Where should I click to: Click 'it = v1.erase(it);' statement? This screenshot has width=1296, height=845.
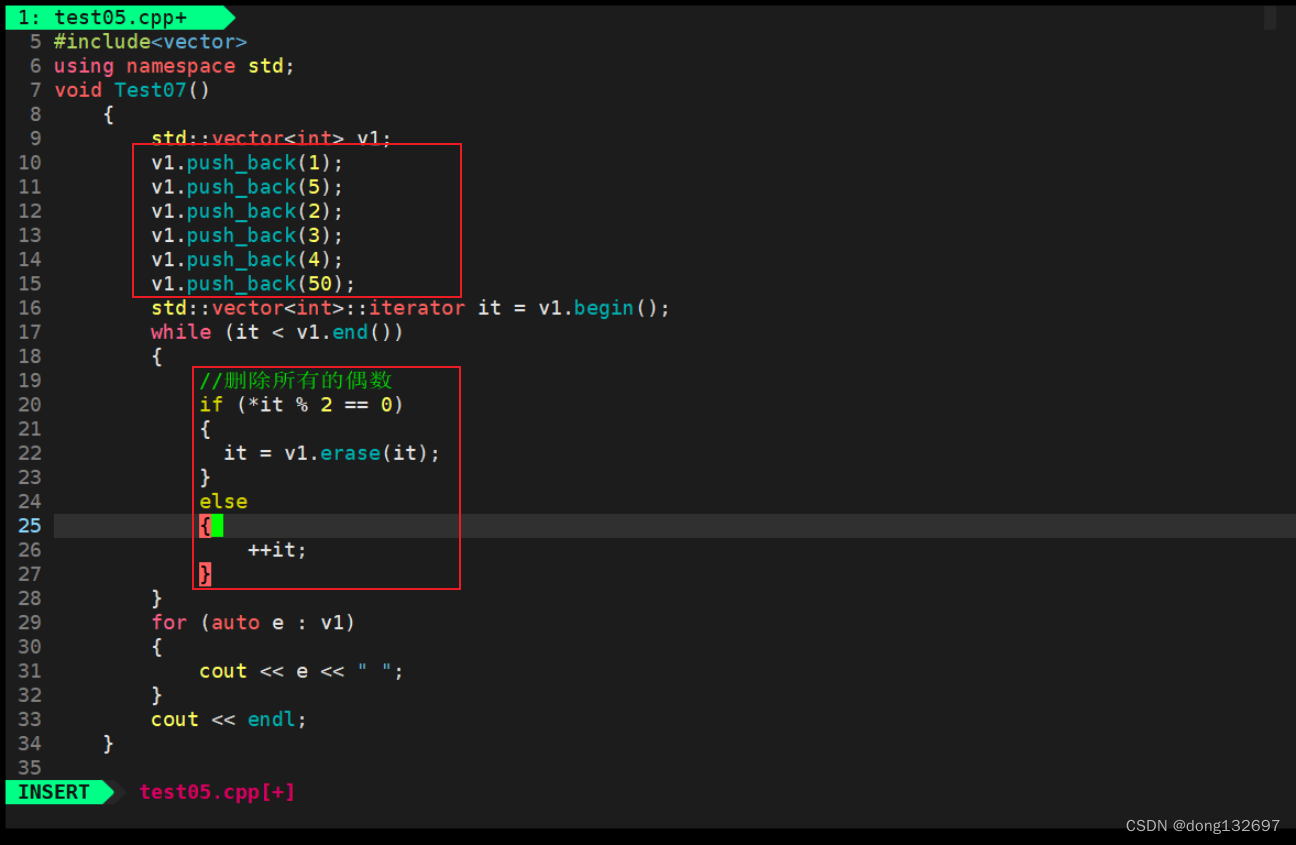coord(331,453)
